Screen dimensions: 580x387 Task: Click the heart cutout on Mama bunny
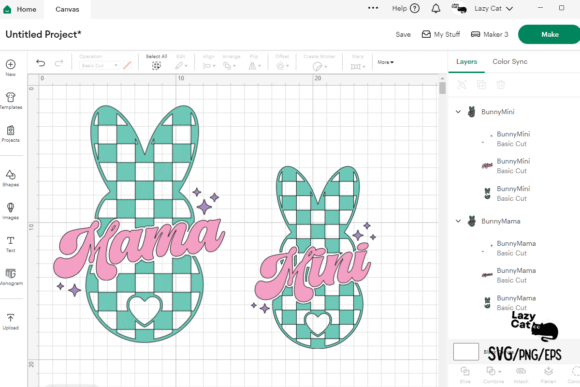[x=144, y=310]
